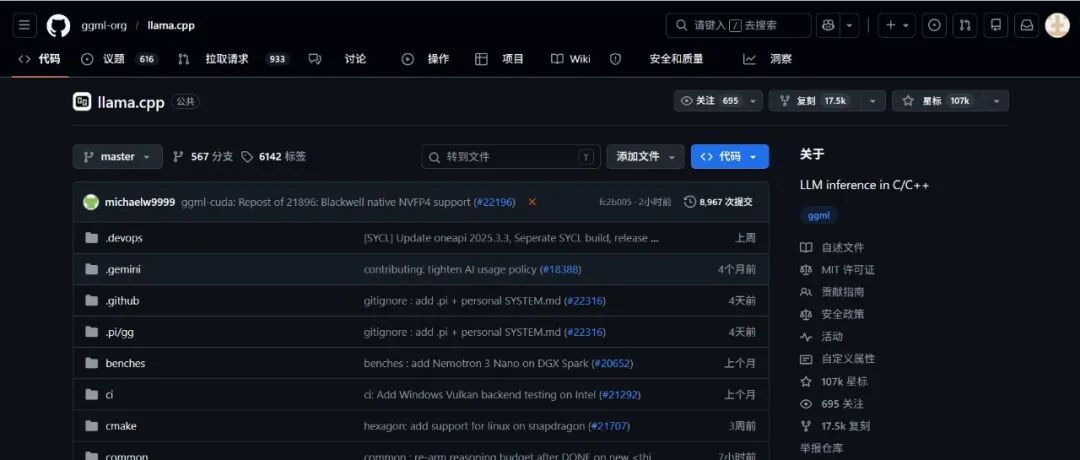Open pull requests icon in top header
The width and height of the screenshot is (1080, 460).
[965, 25]
